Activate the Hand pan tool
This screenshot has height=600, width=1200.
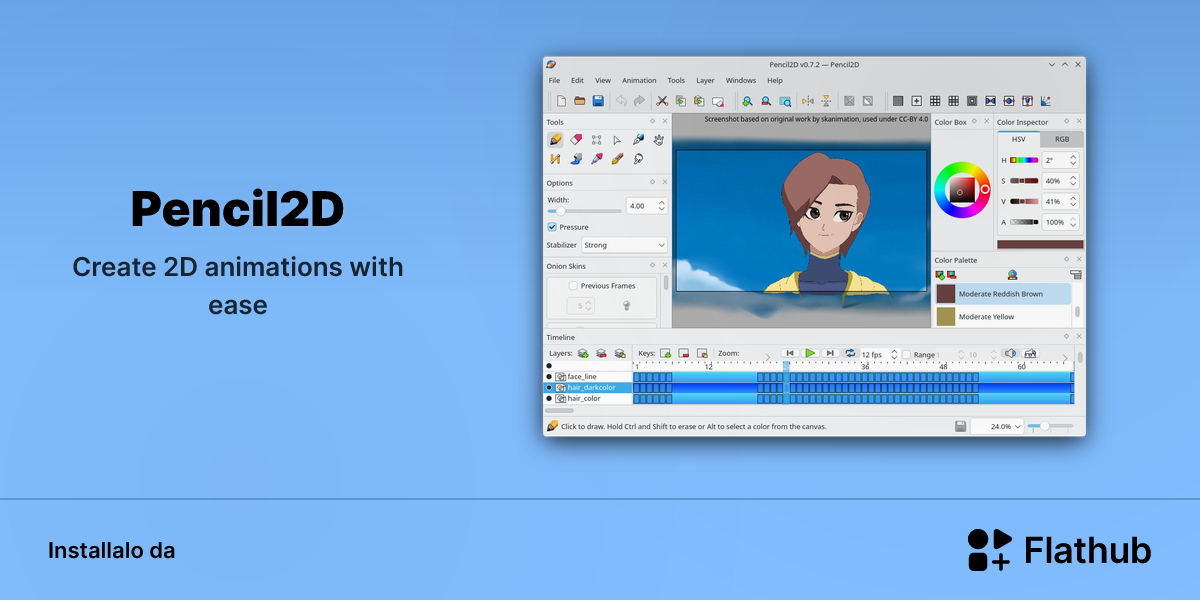pos(658,140)
